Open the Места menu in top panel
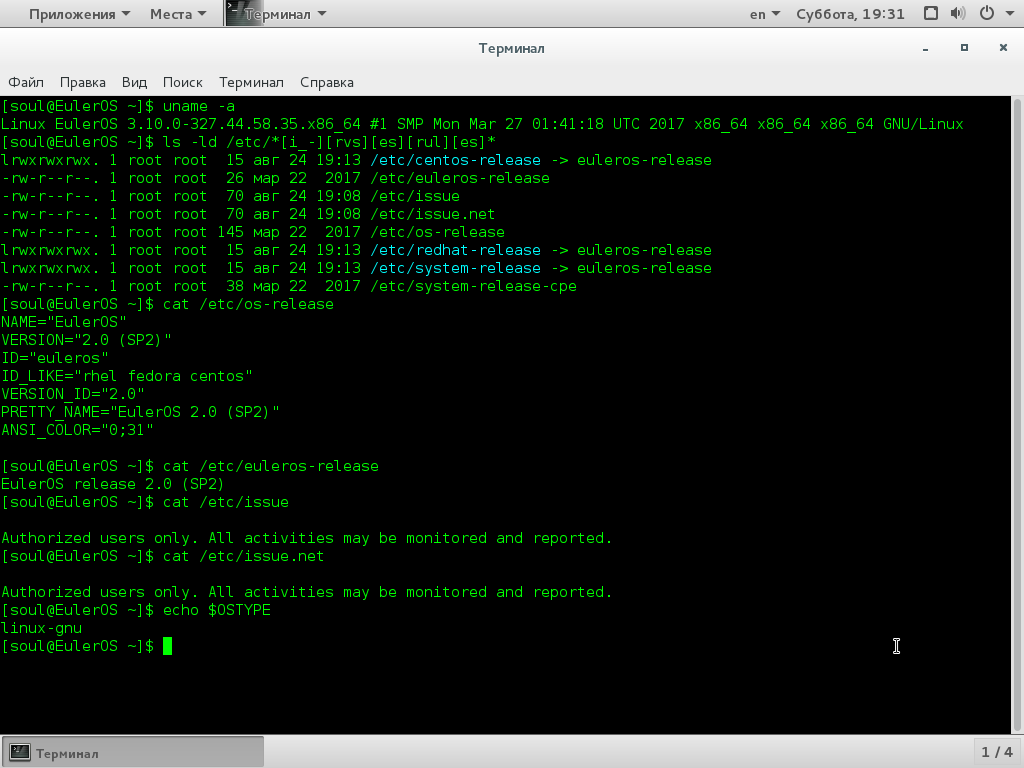Viewport: 1024px width, 768px height. (178, 14)
